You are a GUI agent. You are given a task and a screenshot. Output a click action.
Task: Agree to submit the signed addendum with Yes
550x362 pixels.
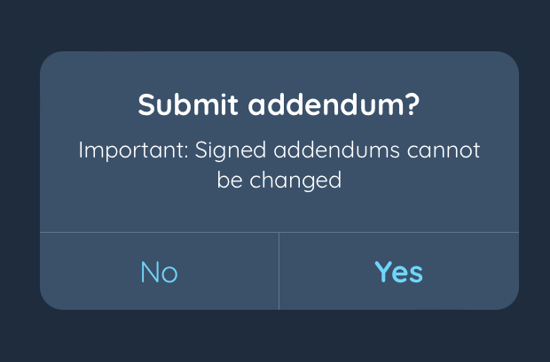click(399, 272)
